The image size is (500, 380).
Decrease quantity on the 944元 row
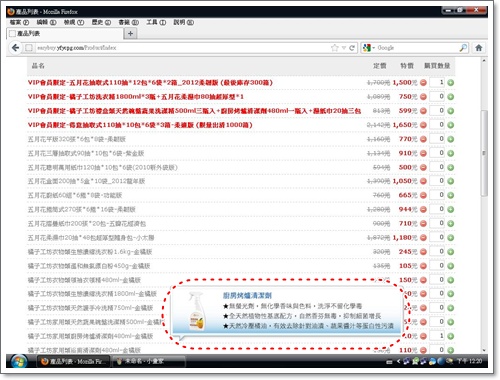[423, 209]
